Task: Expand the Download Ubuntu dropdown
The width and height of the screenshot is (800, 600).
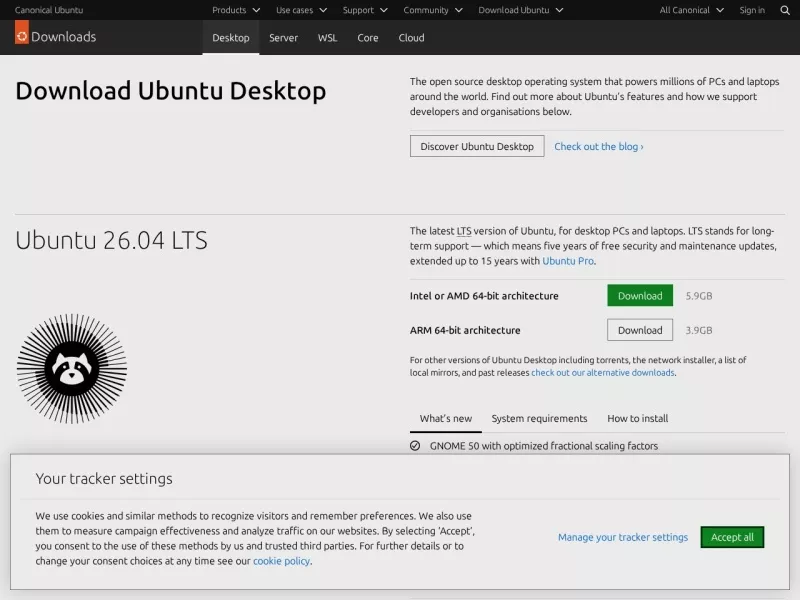Action: (x=520, y=10)
